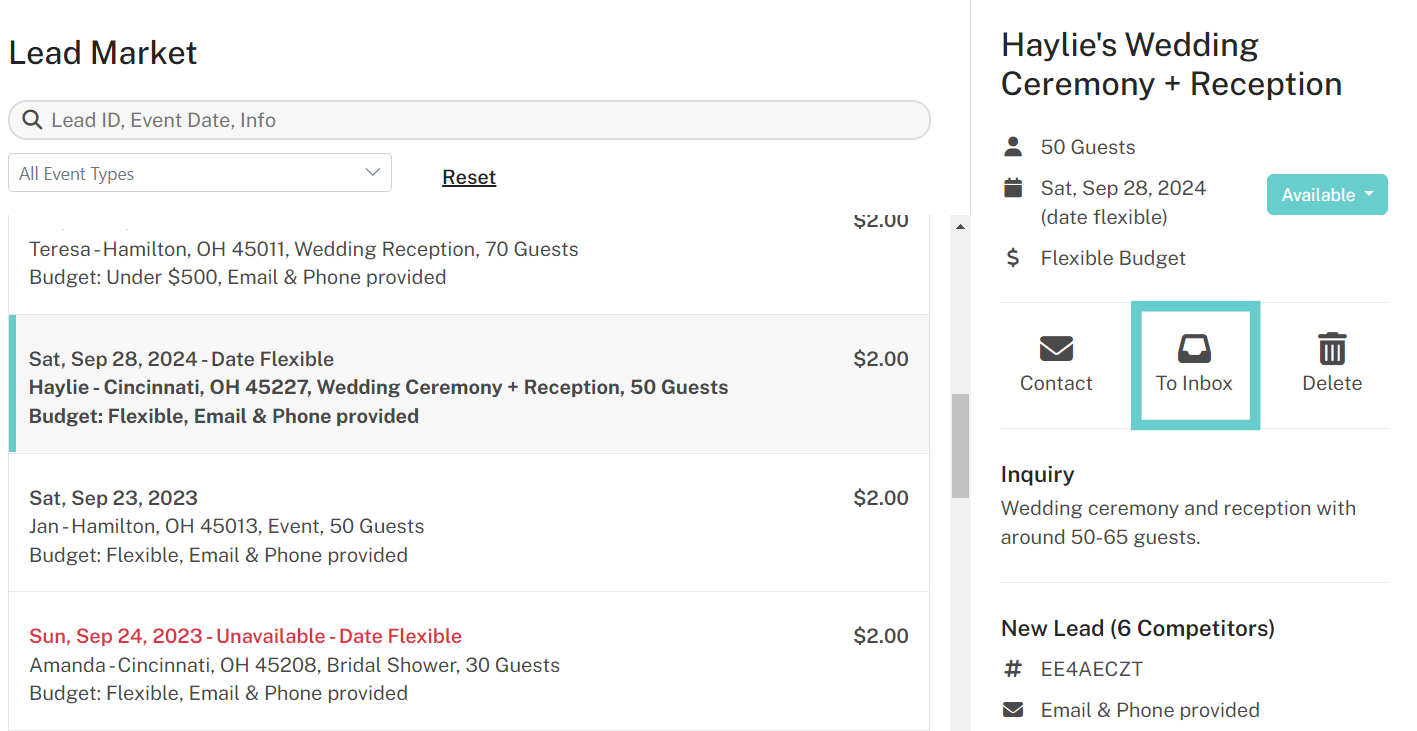Click the Reset link
The image size is (1417, 731).
pos(469,177)
